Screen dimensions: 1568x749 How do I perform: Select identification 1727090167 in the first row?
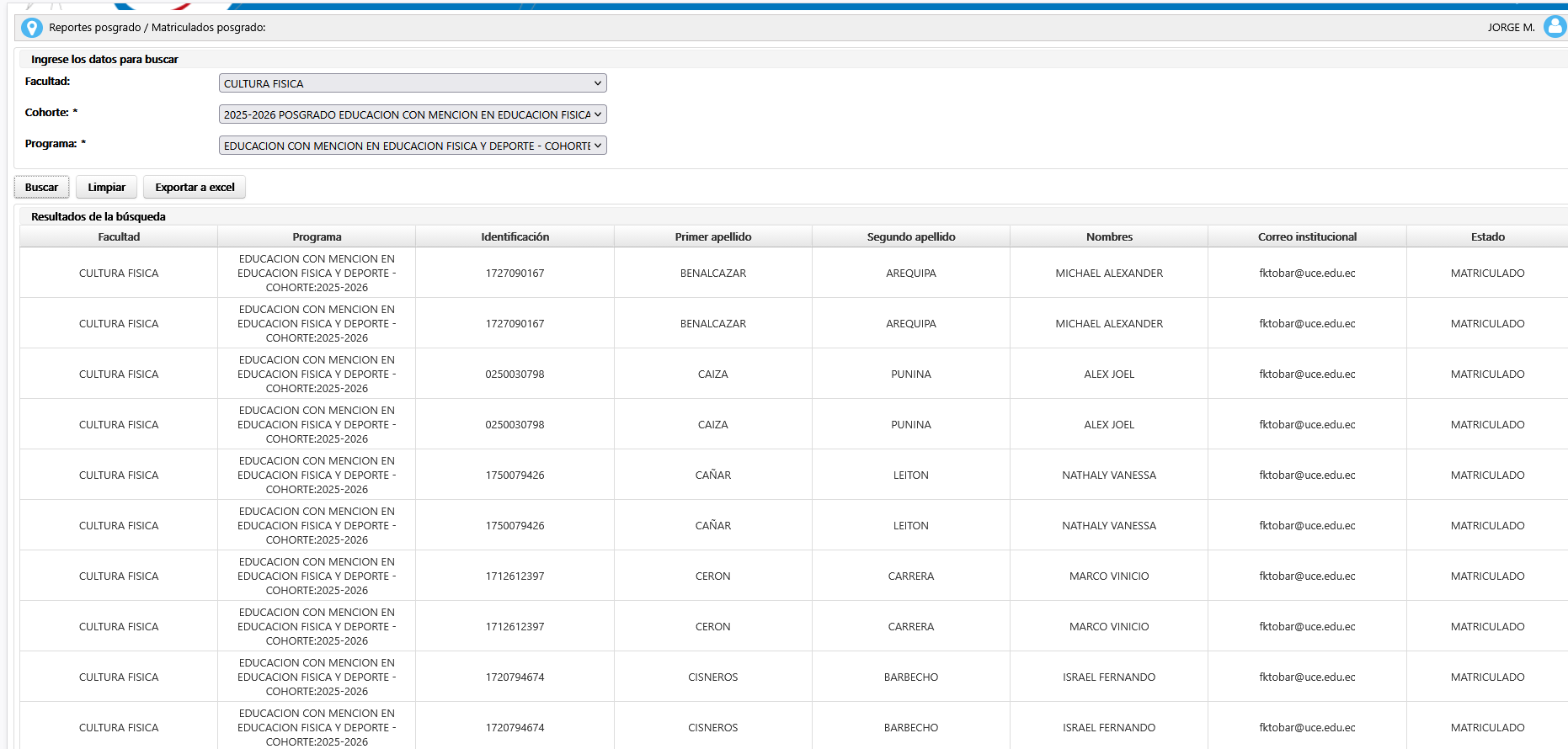pos(515,273)
